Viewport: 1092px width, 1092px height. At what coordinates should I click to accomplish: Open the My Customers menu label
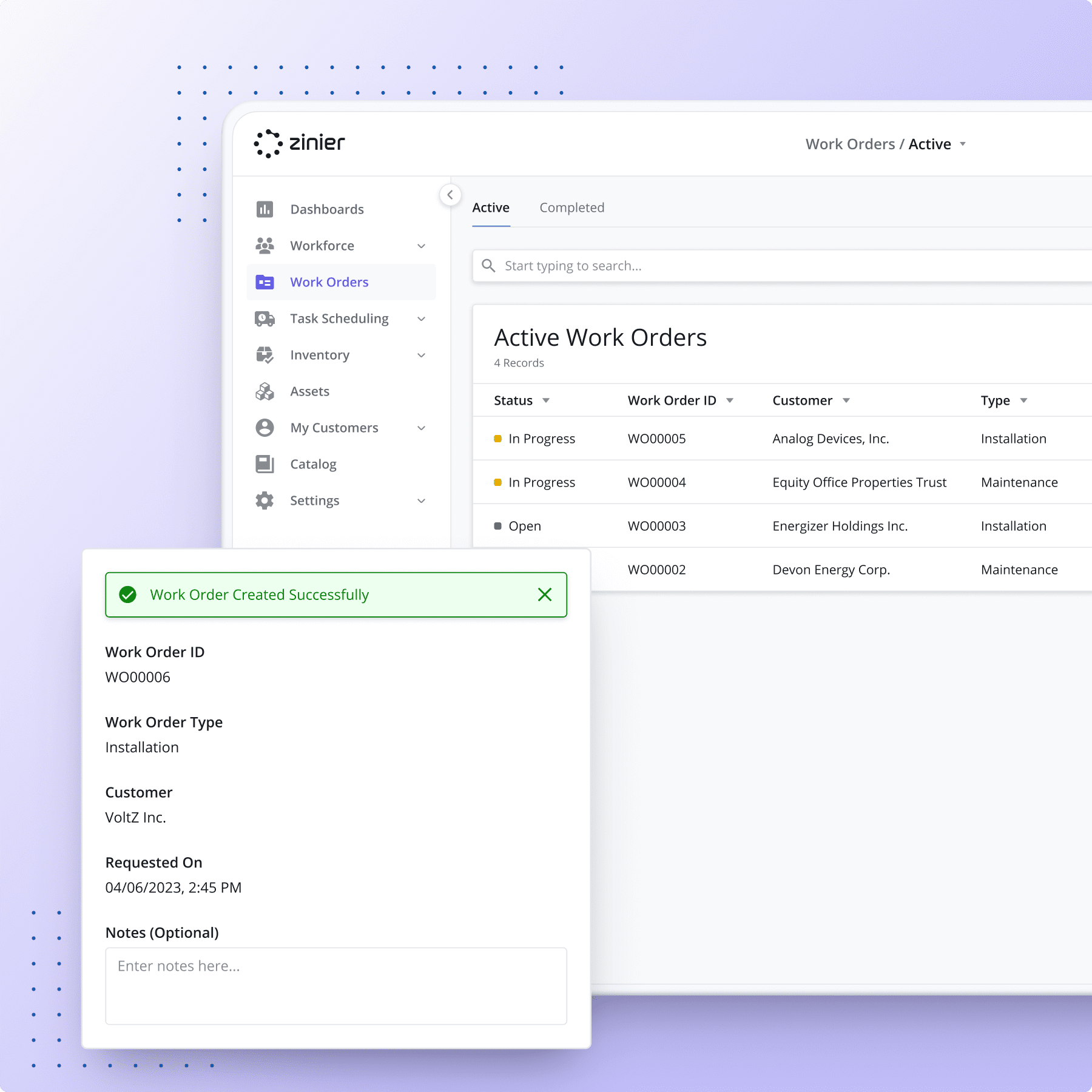coord(334,428)
